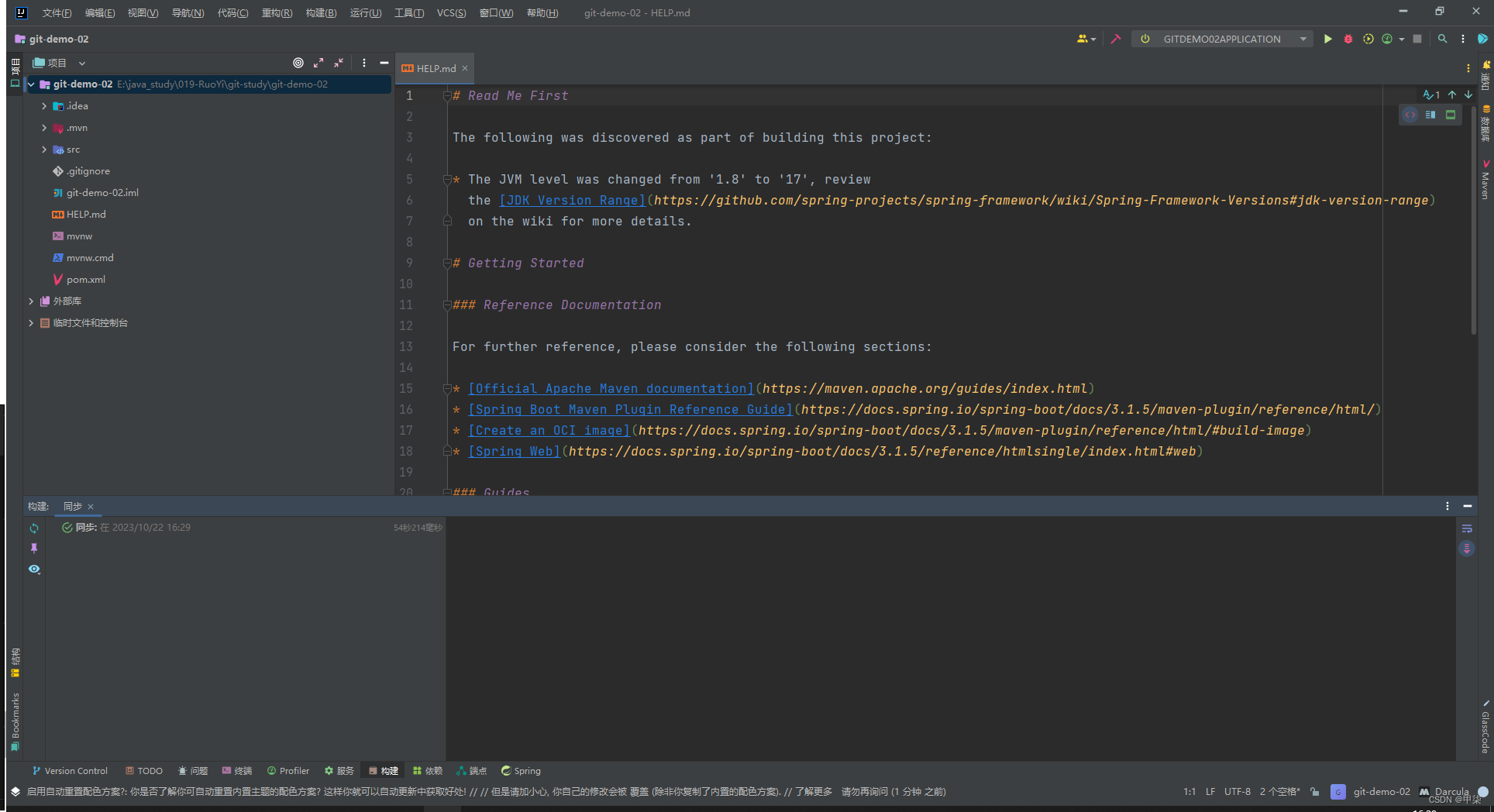Click scroll to end icon in build output

(x=1467, y=549)
